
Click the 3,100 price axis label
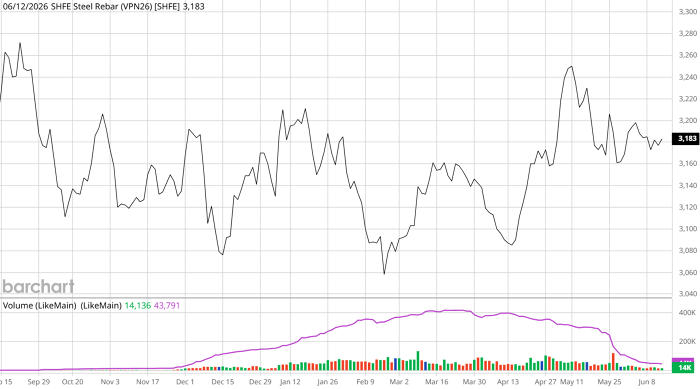(688, 229)
